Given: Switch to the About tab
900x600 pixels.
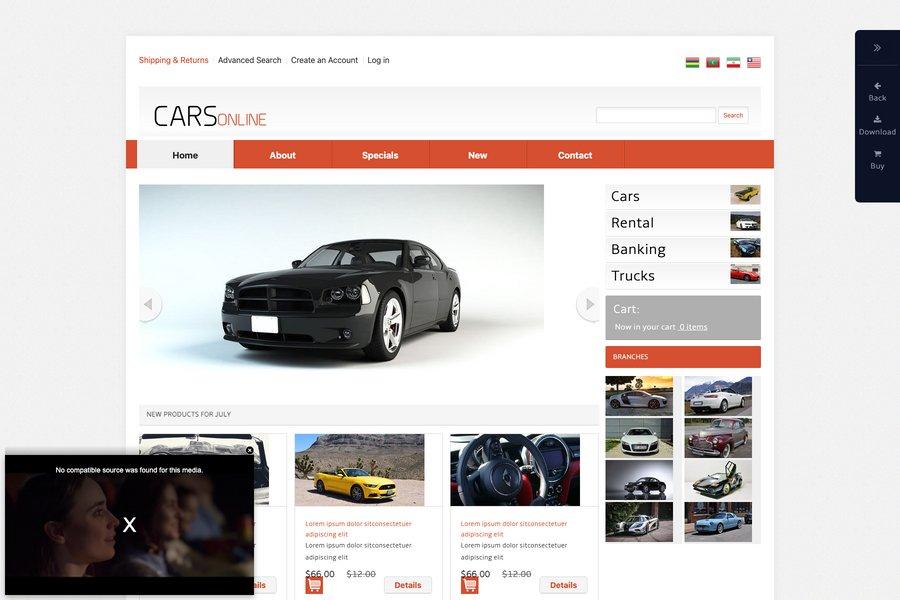Looking at the screenshot, I should (282, 155).
